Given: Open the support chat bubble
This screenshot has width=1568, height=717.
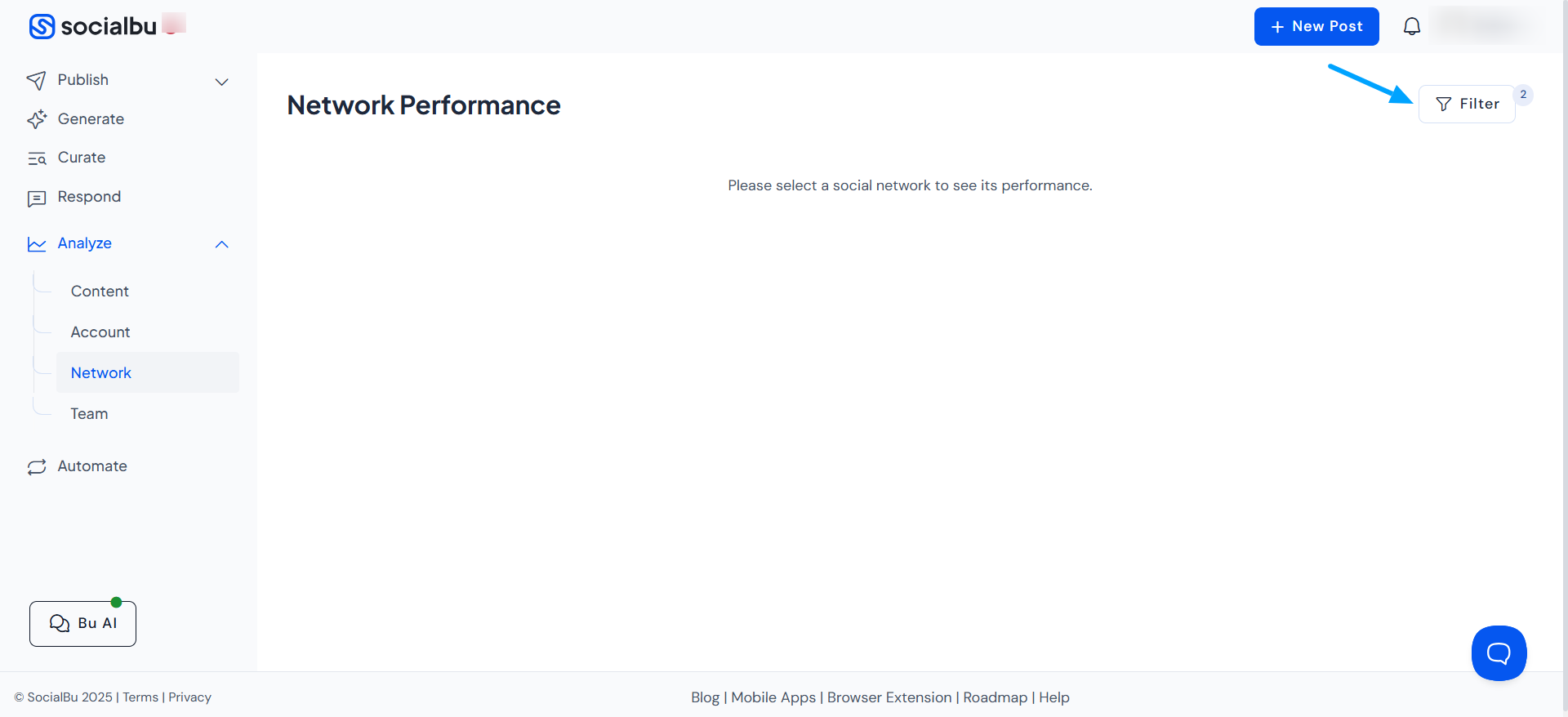Looking at the screenshot, I should click(x=1499, y=652).
